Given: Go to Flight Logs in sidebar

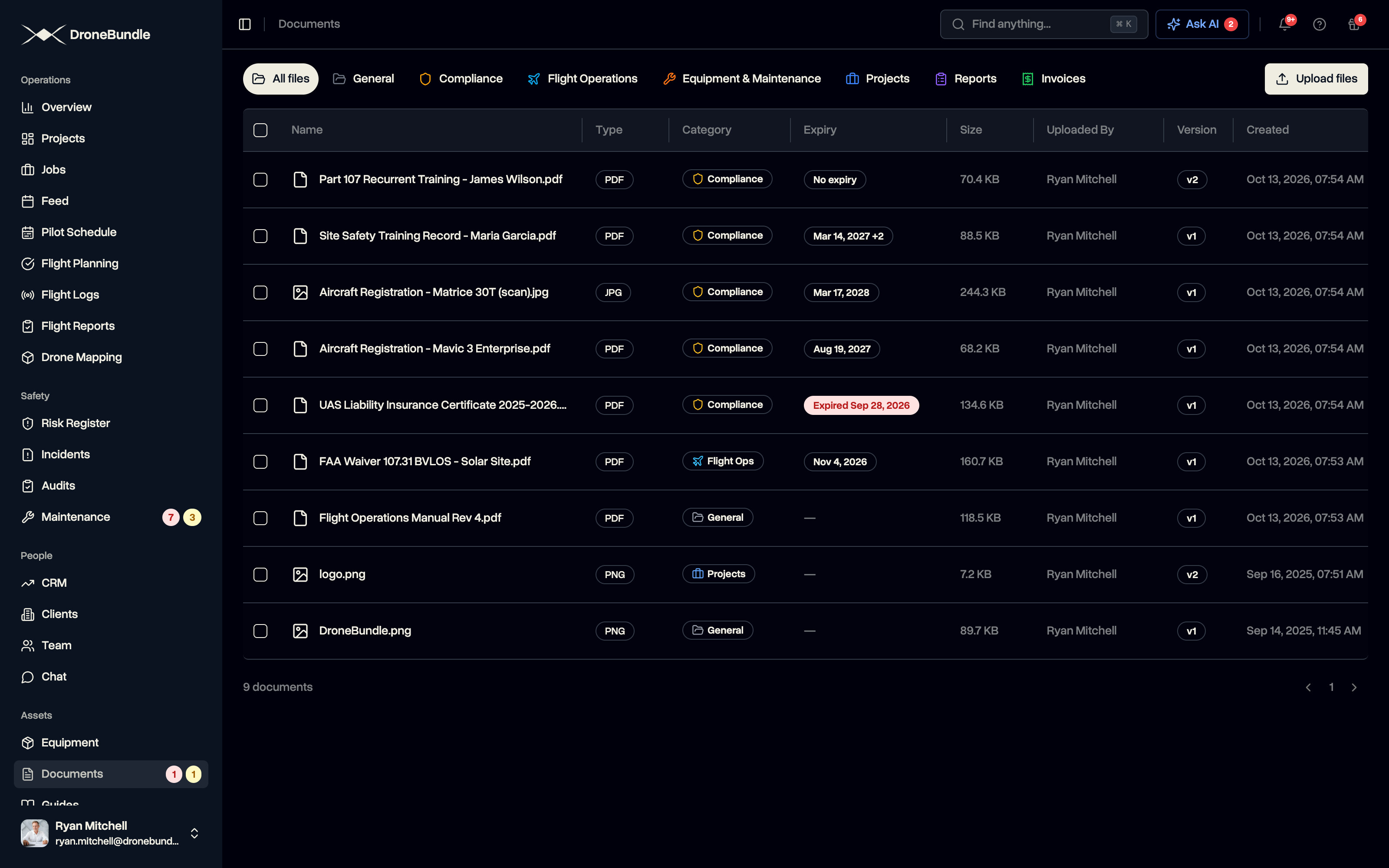Looking at the screenshot, I should [x=111, y=295].
